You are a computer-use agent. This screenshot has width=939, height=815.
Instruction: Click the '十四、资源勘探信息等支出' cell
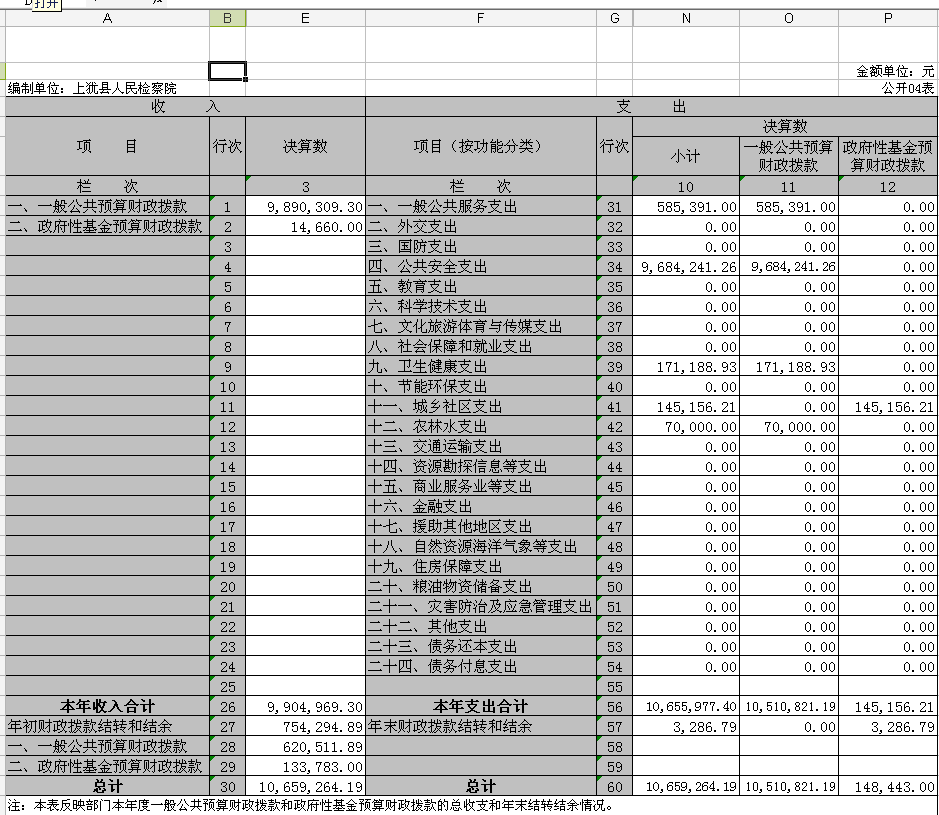pos(481,466)
